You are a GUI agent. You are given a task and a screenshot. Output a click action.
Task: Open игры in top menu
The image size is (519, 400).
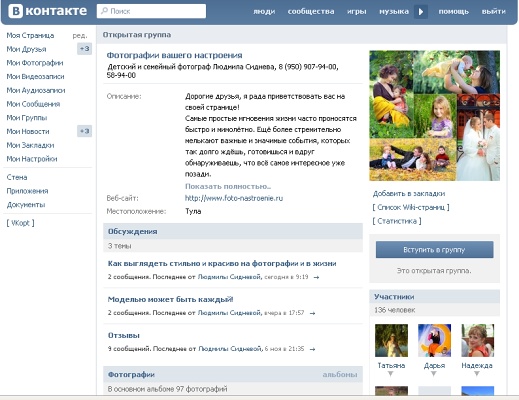tap(357, 11)
